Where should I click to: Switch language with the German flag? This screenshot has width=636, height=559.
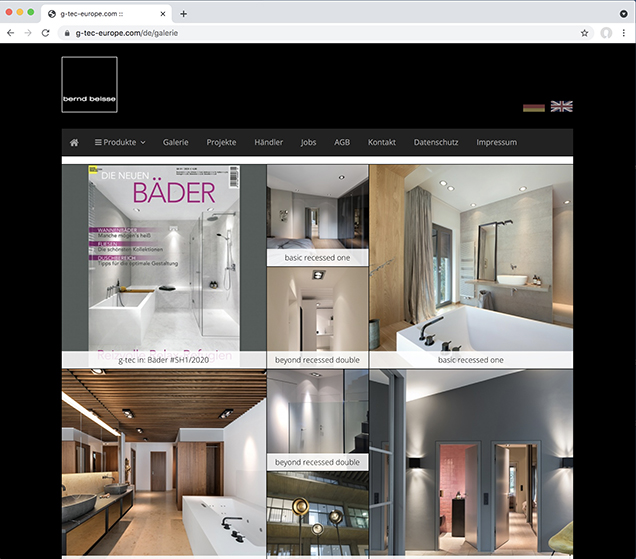pos(534,106)
